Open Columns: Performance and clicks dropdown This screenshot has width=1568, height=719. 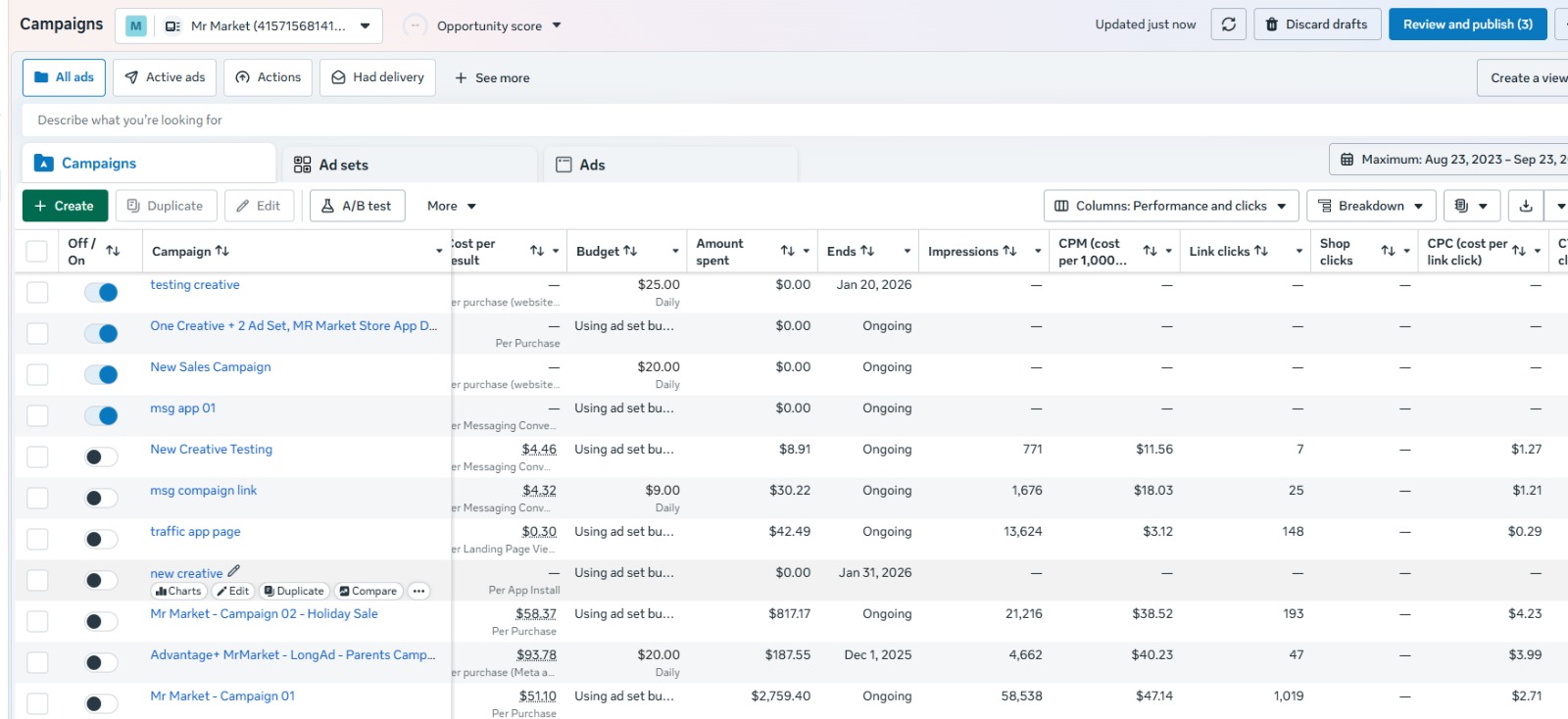tap(1171, 206)
